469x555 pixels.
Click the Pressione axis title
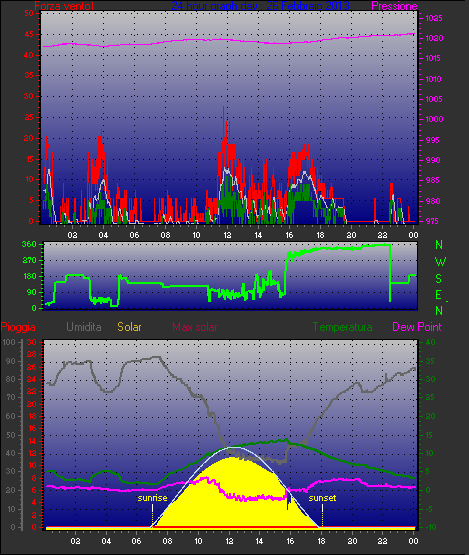394,6
